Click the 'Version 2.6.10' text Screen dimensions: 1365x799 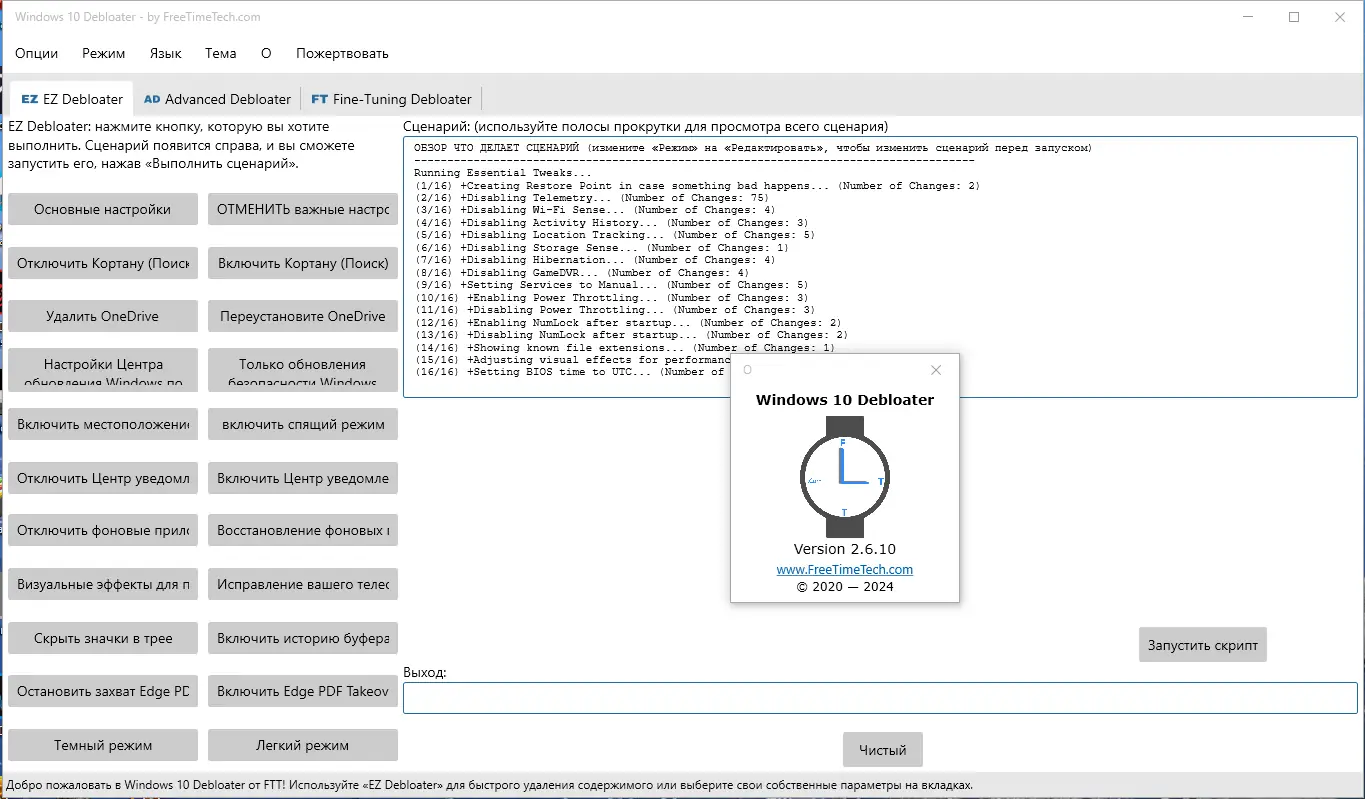click(x=845, y=550)
